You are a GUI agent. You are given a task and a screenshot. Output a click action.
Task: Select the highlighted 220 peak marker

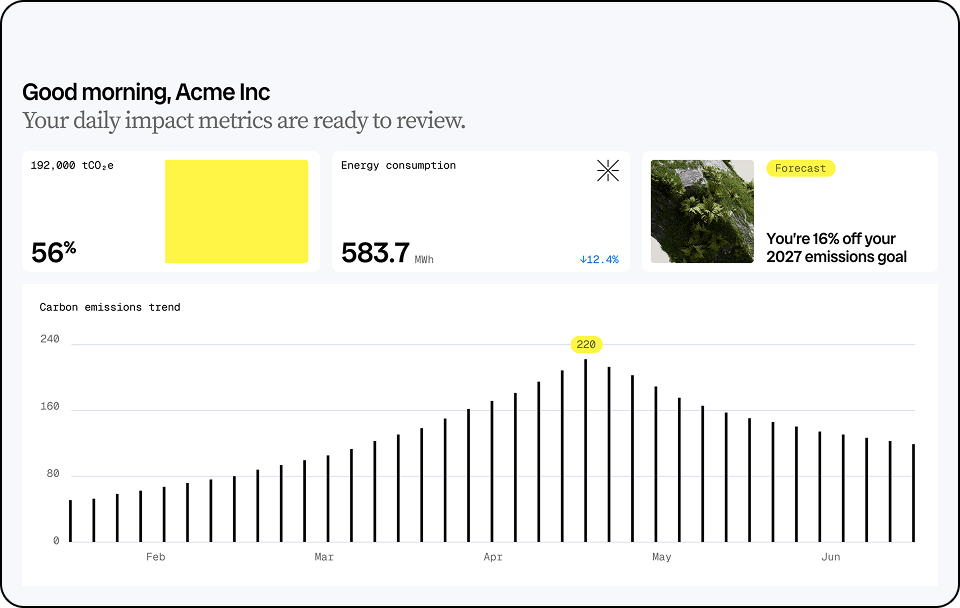[587, 344]
